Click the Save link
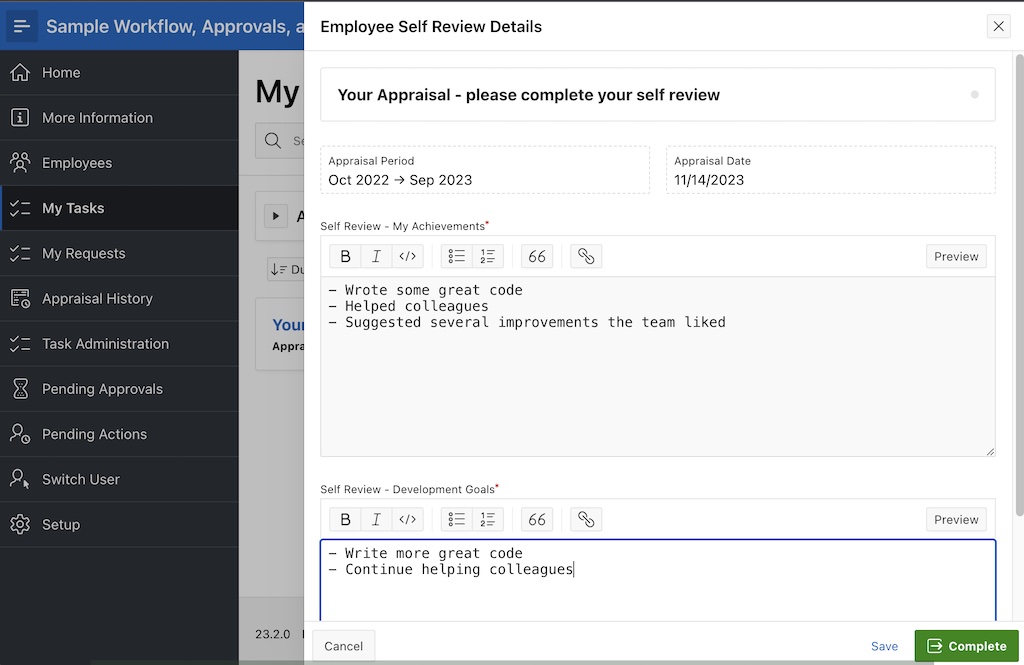This screenshot has height=665, width=1024. [884, 646]
